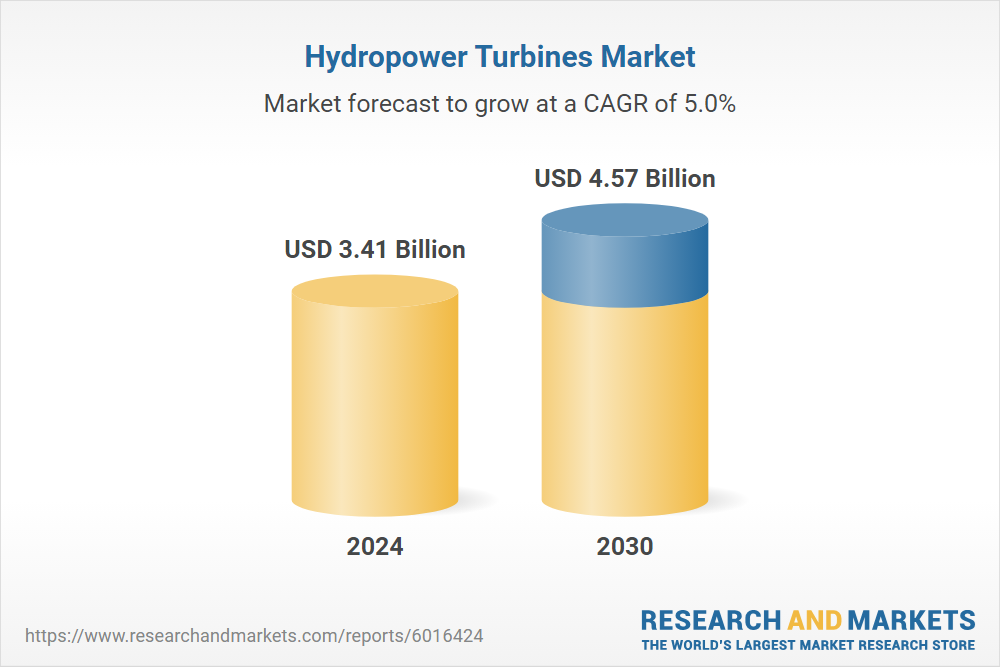Click the word AND in the logo
1000x667 pixels.
point(814,620)
